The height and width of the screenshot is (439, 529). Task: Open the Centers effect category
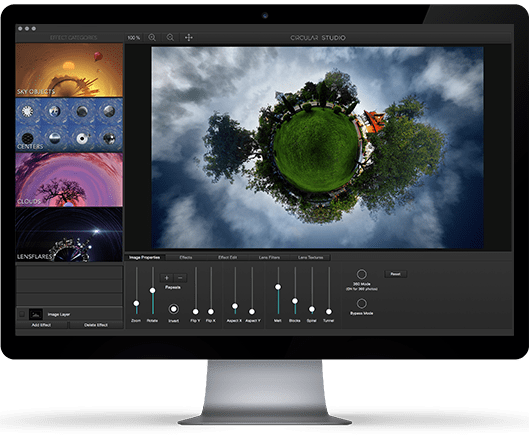(69, 125)
